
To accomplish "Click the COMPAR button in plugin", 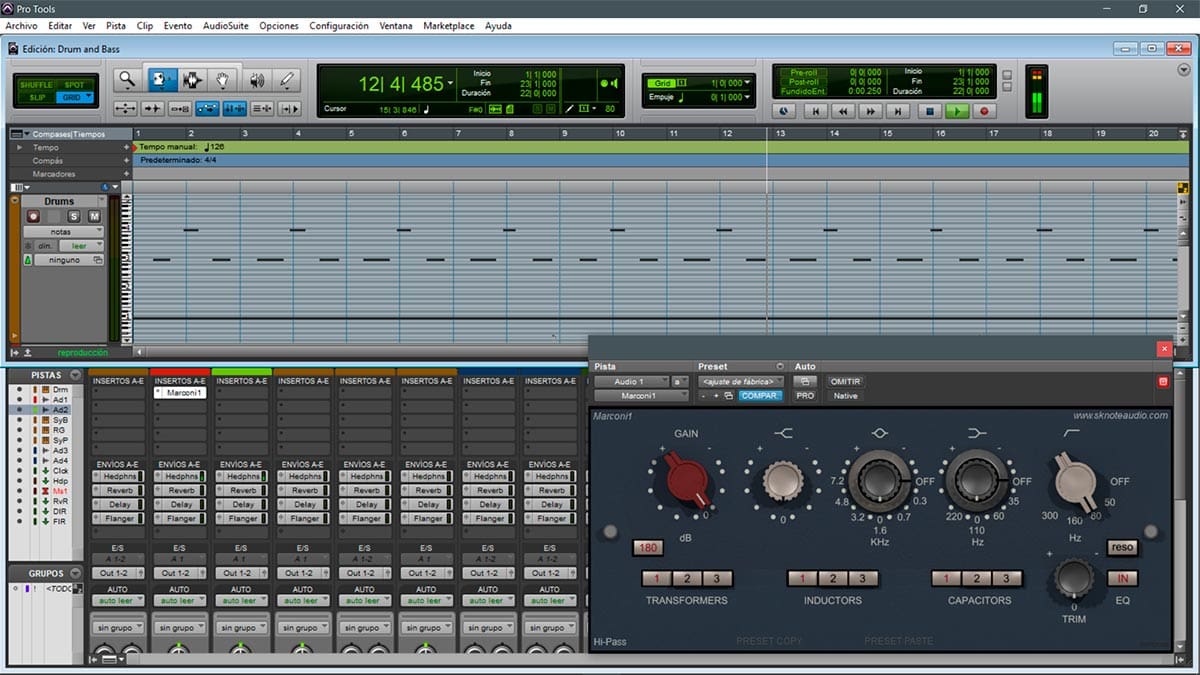I will tap(760, 396).
